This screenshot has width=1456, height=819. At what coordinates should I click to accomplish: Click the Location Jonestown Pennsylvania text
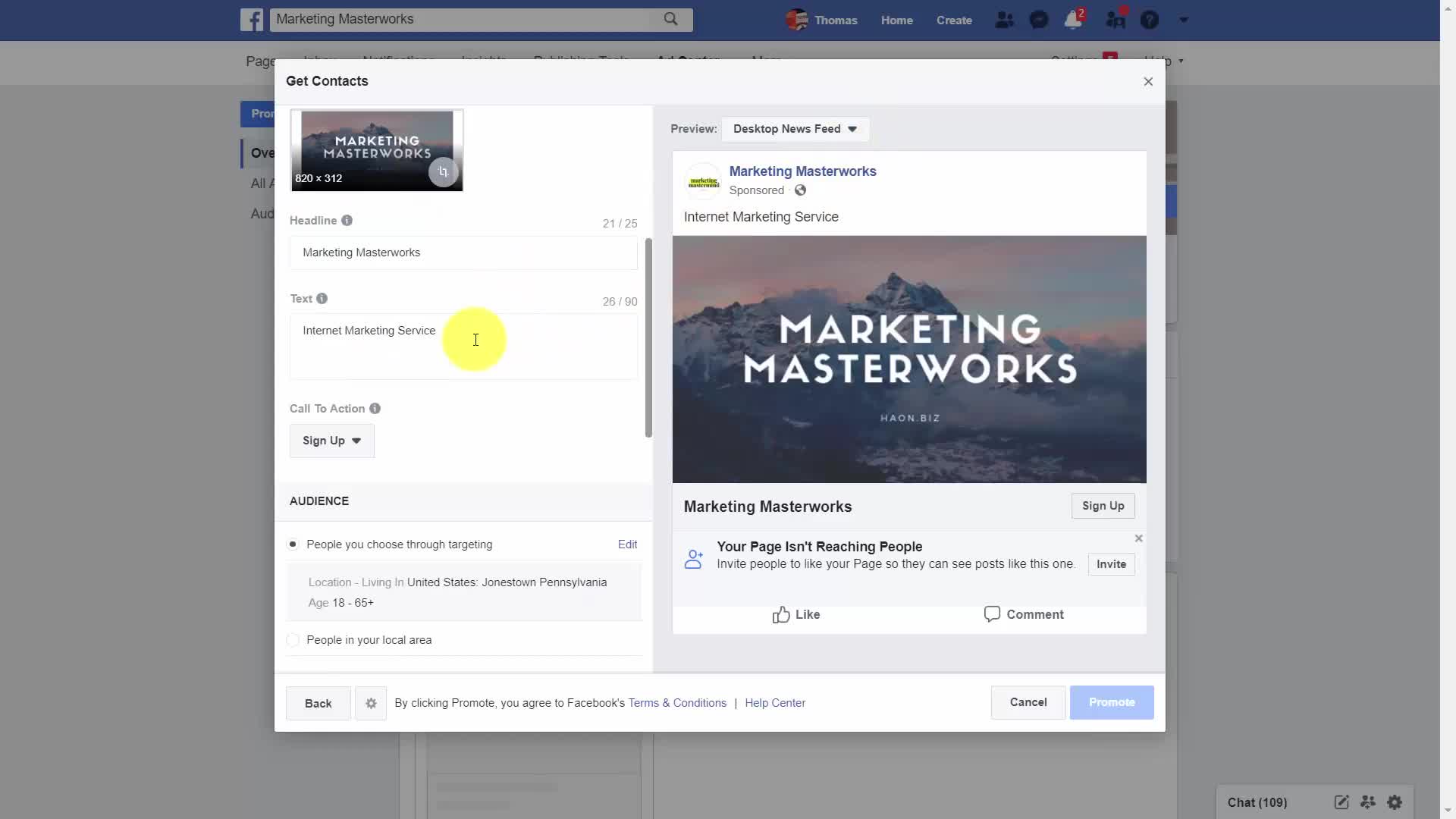pyautogui.click(x=457, y=582)
